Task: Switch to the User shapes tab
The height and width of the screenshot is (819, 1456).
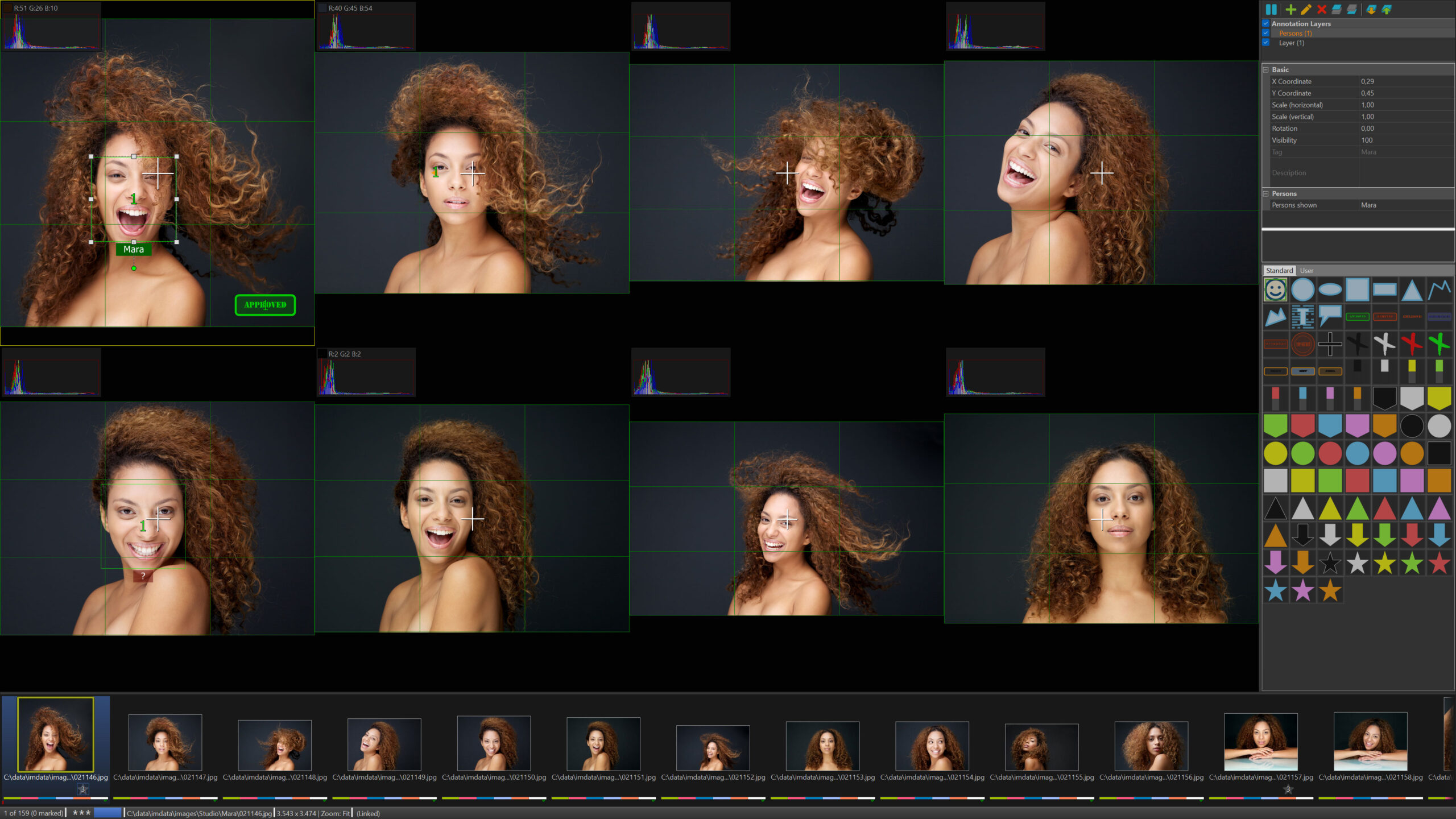Action: point(1306,271)
